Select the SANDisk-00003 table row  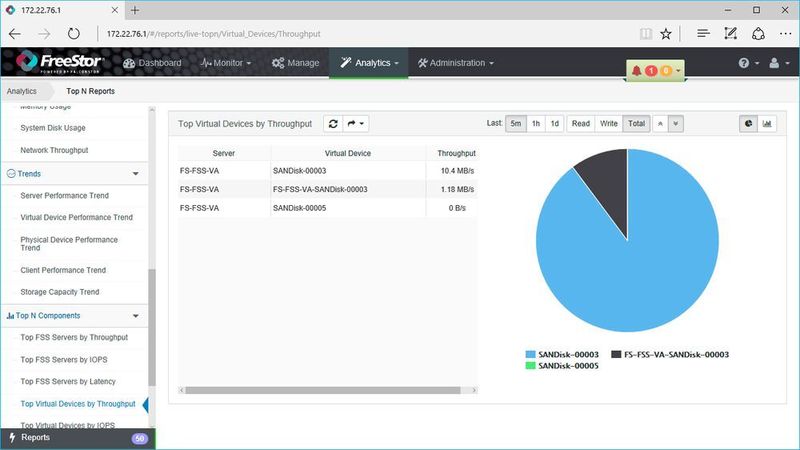point(328,170)
